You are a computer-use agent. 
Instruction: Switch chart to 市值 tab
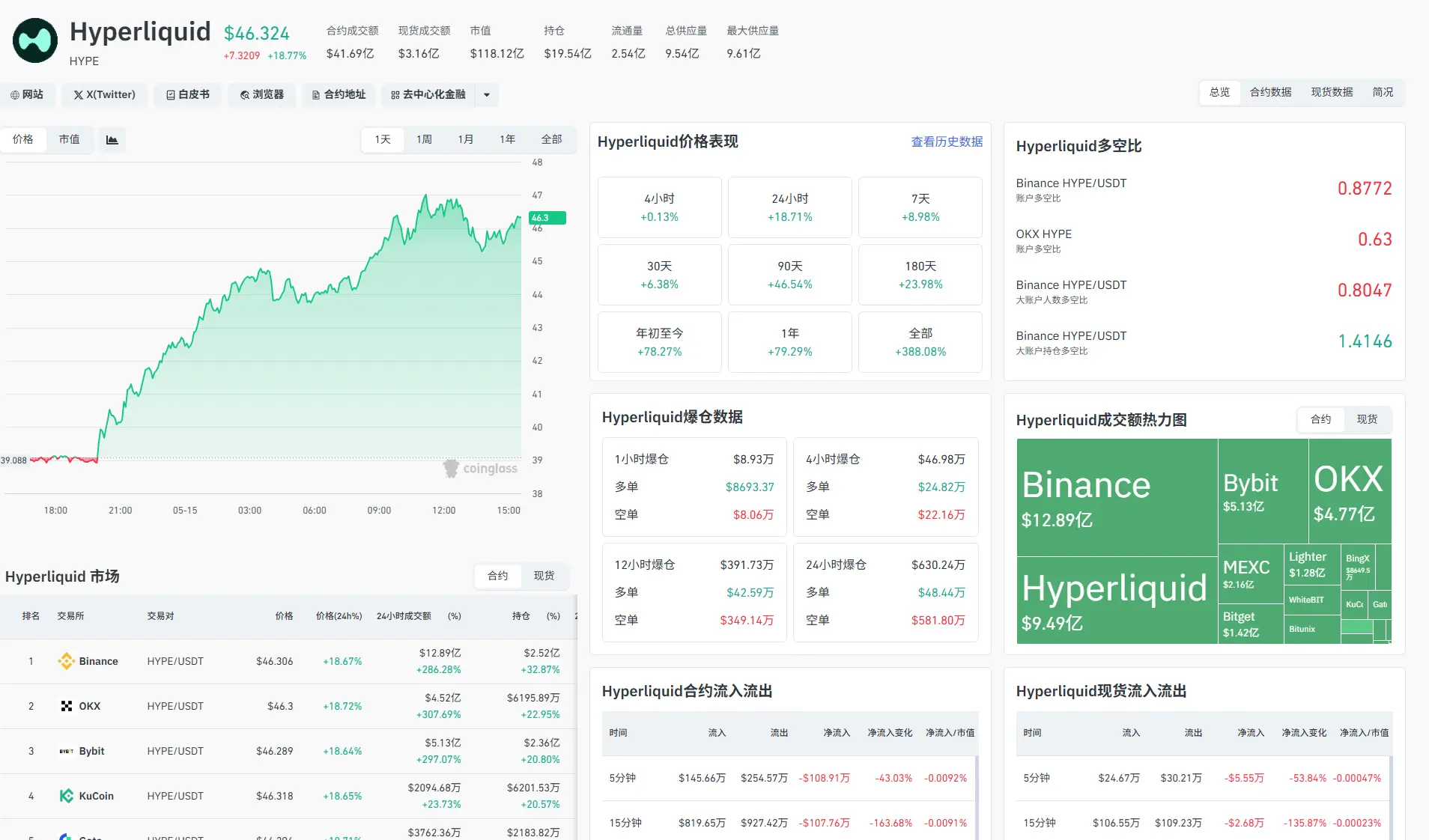[70, 140]
